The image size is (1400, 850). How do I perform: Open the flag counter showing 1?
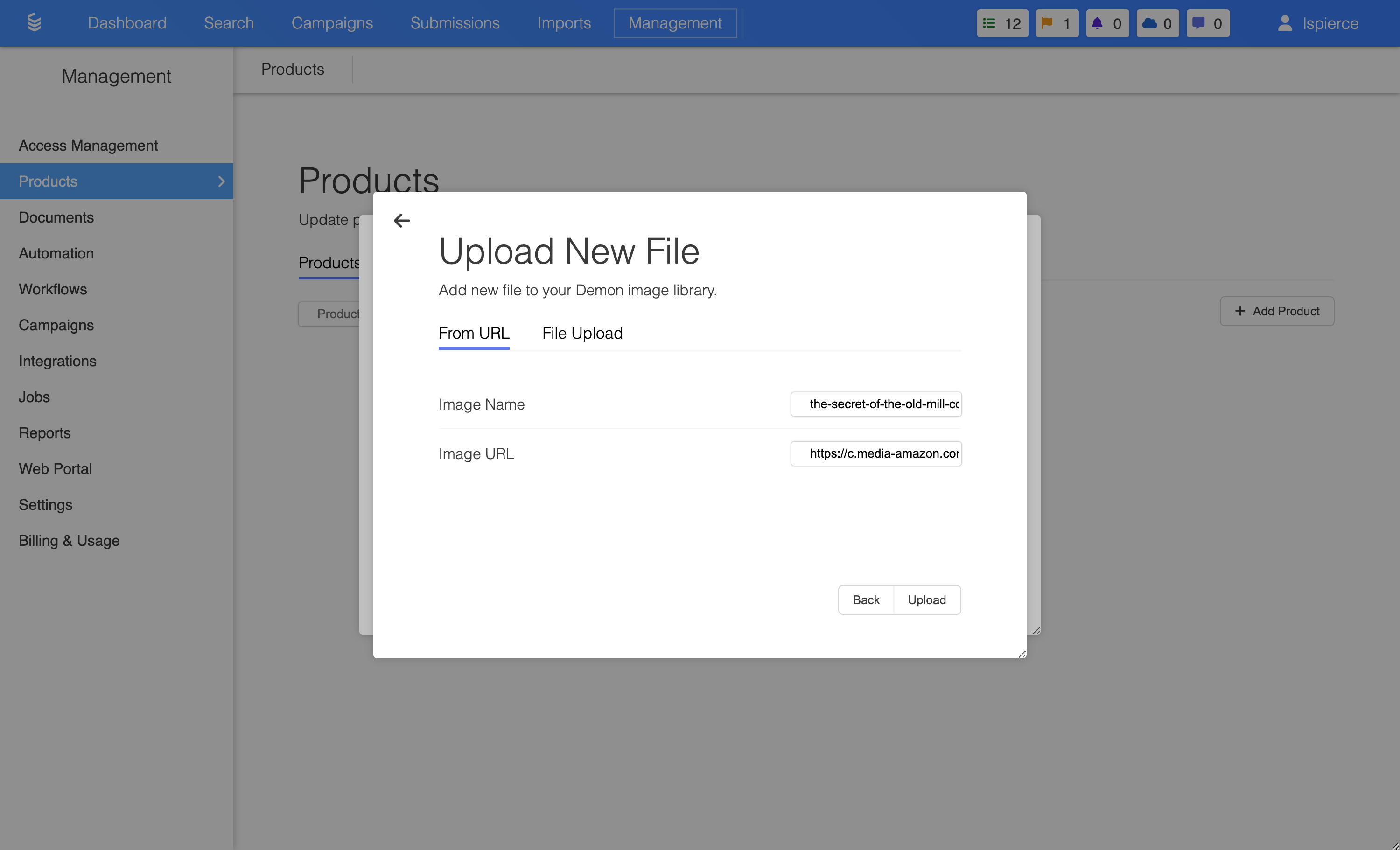(1056, 23)
